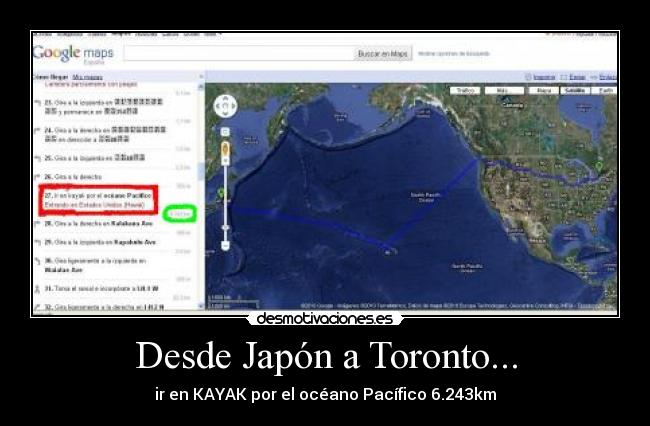Click the Google Maps logo

click(x=73, y=54)
